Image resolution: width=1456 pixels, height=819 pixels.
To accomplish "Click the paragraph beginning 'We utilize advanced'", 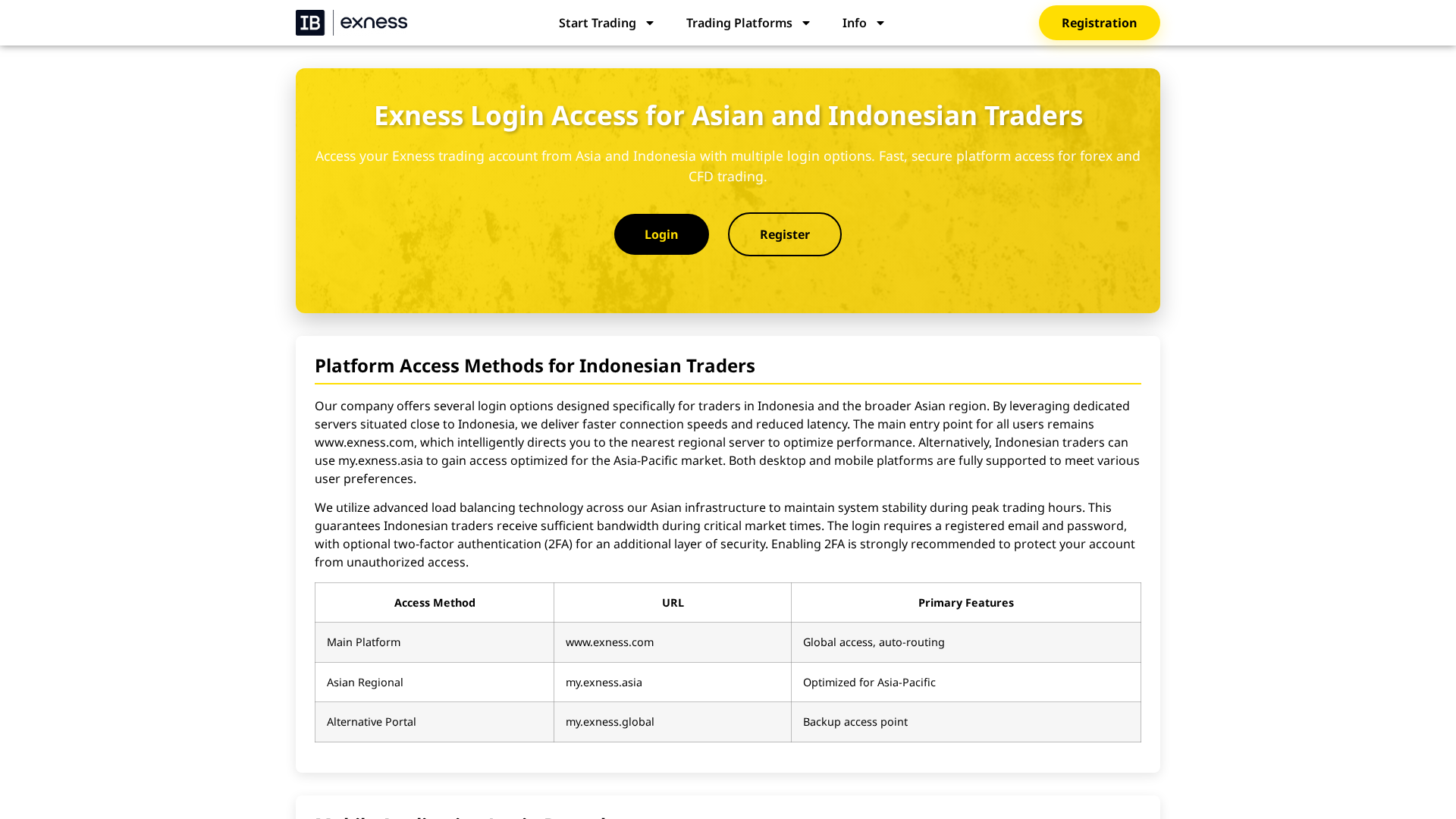I will (728, 535).
